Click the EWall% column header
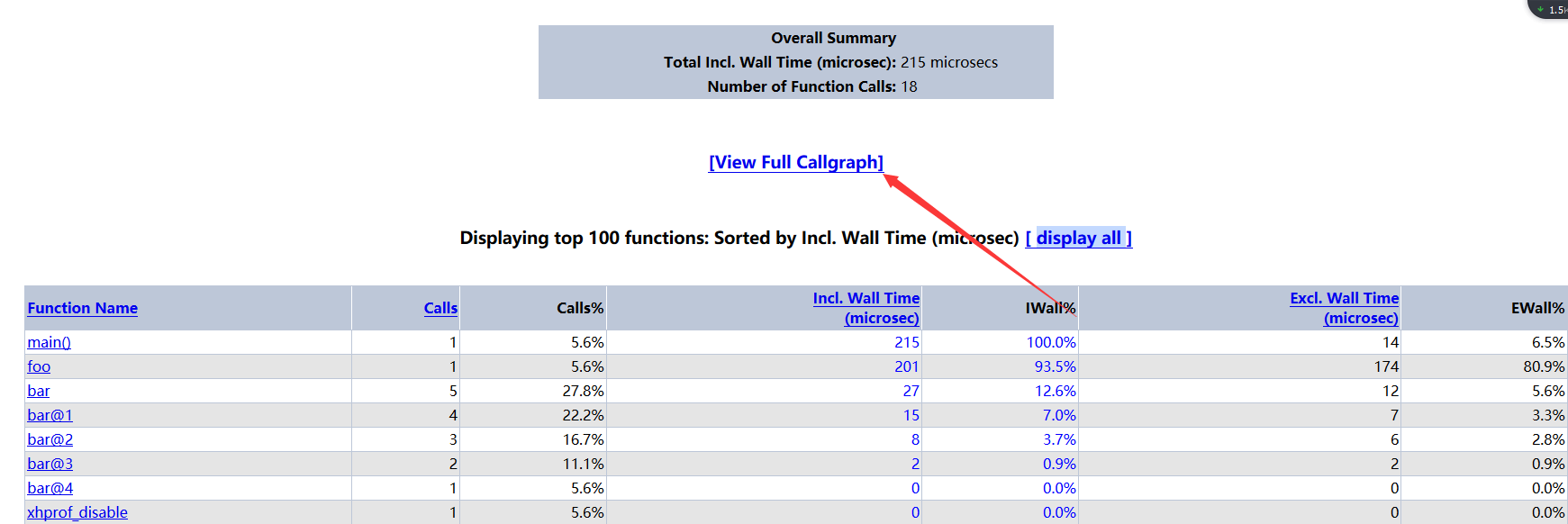The image size is (1568, 524). (x=1537, y=308)
